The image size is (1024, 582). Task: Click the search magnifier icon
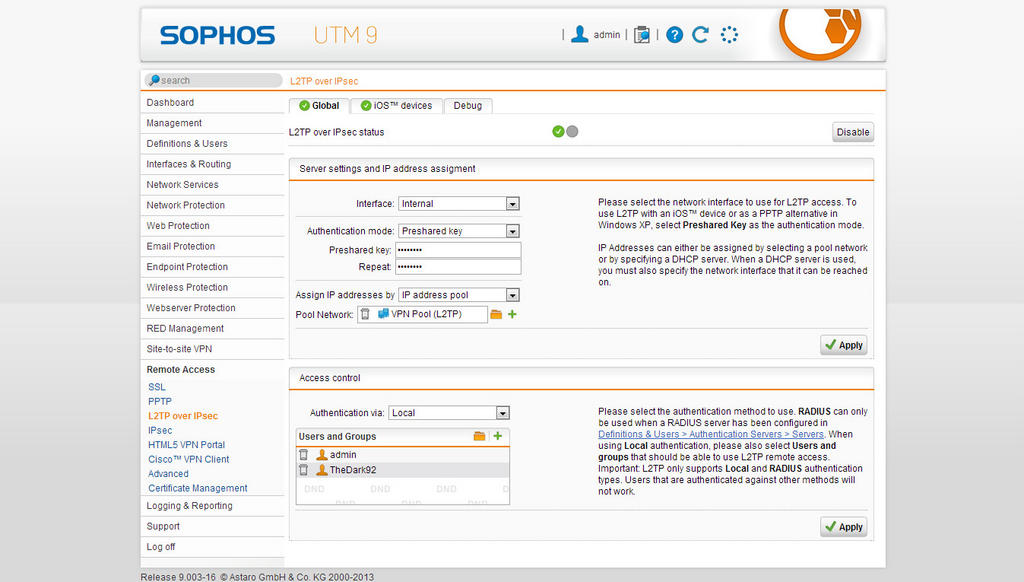click(x=153, y=80)
